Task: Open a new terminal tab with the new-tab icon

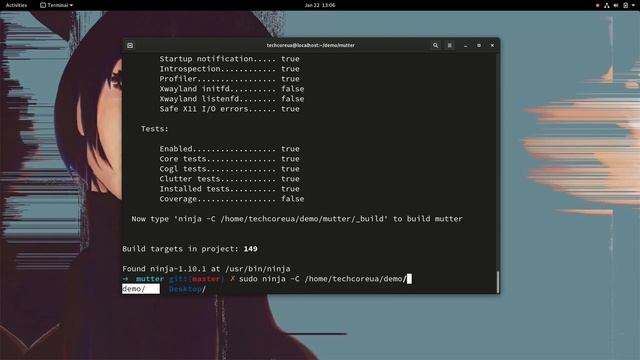Action: [130, 45]
